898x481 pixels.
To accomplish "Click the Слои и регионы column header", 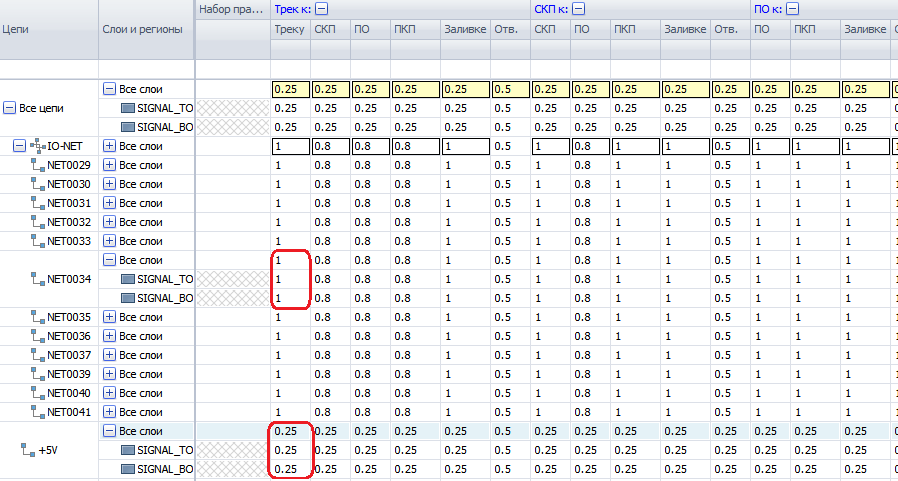I will 146,29.
